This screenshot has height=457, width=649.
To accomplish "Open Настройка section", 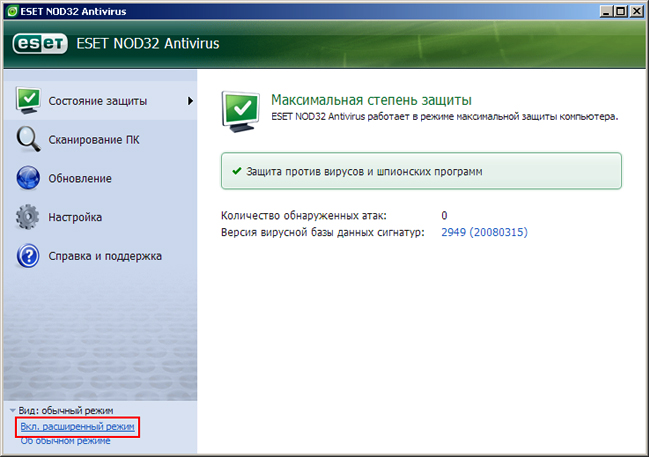I will pos(100,217).
